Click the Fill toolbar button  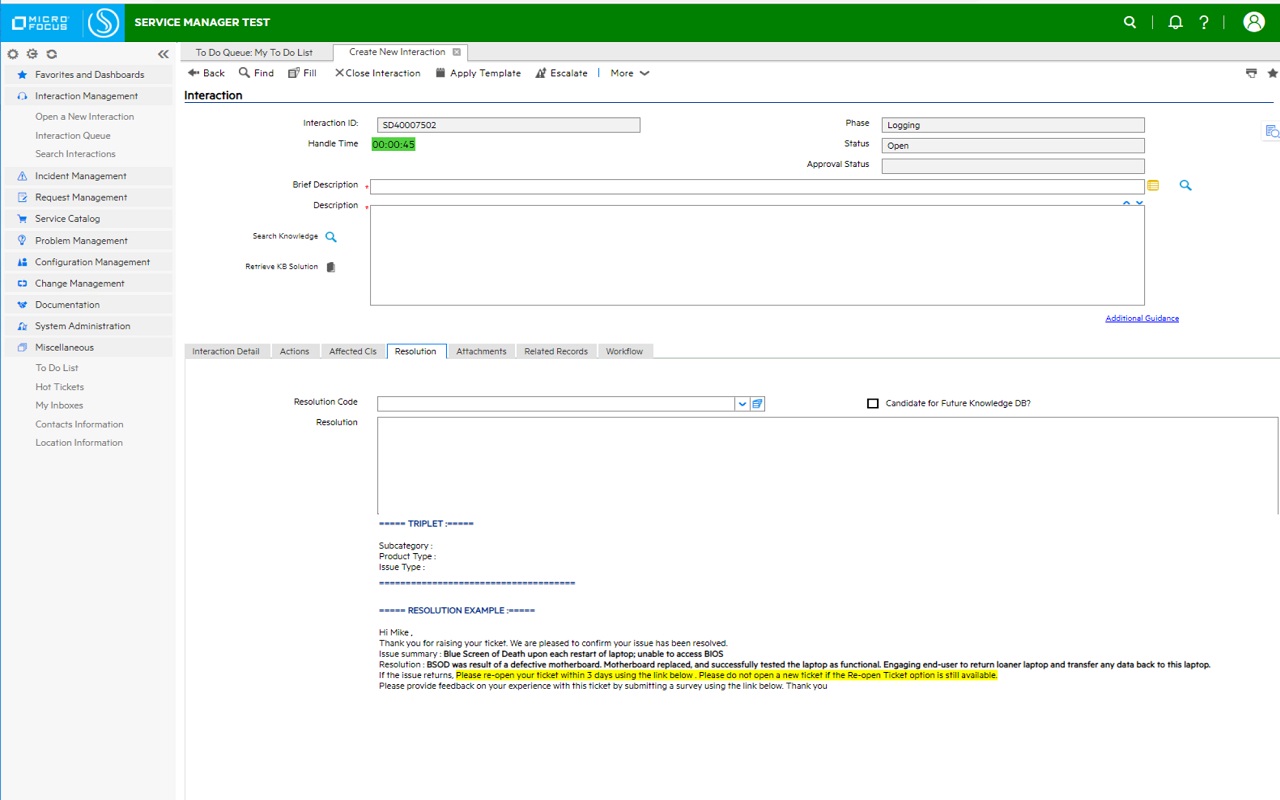click(302, 73)
